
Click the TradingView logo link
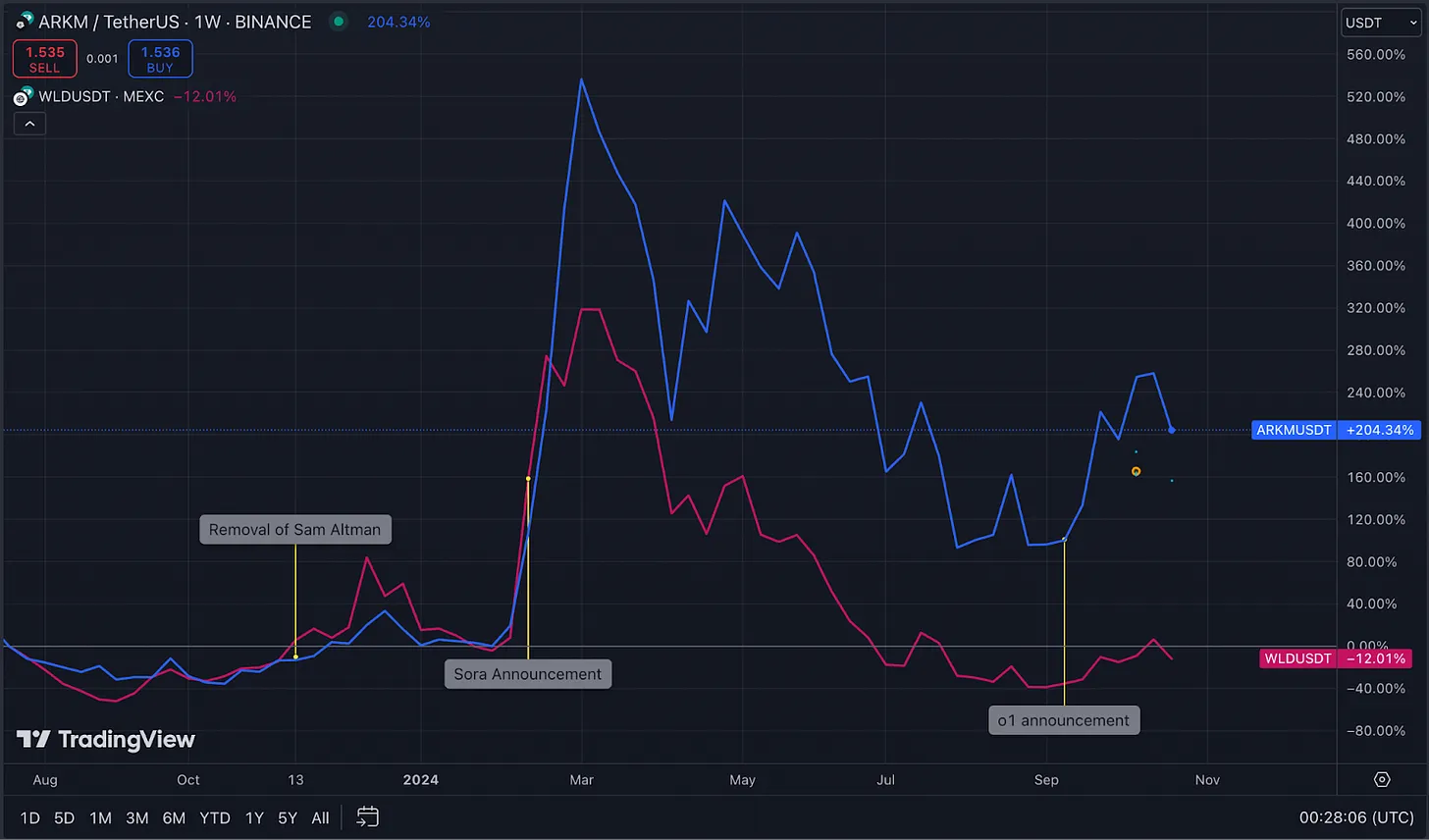pos(106,740)
